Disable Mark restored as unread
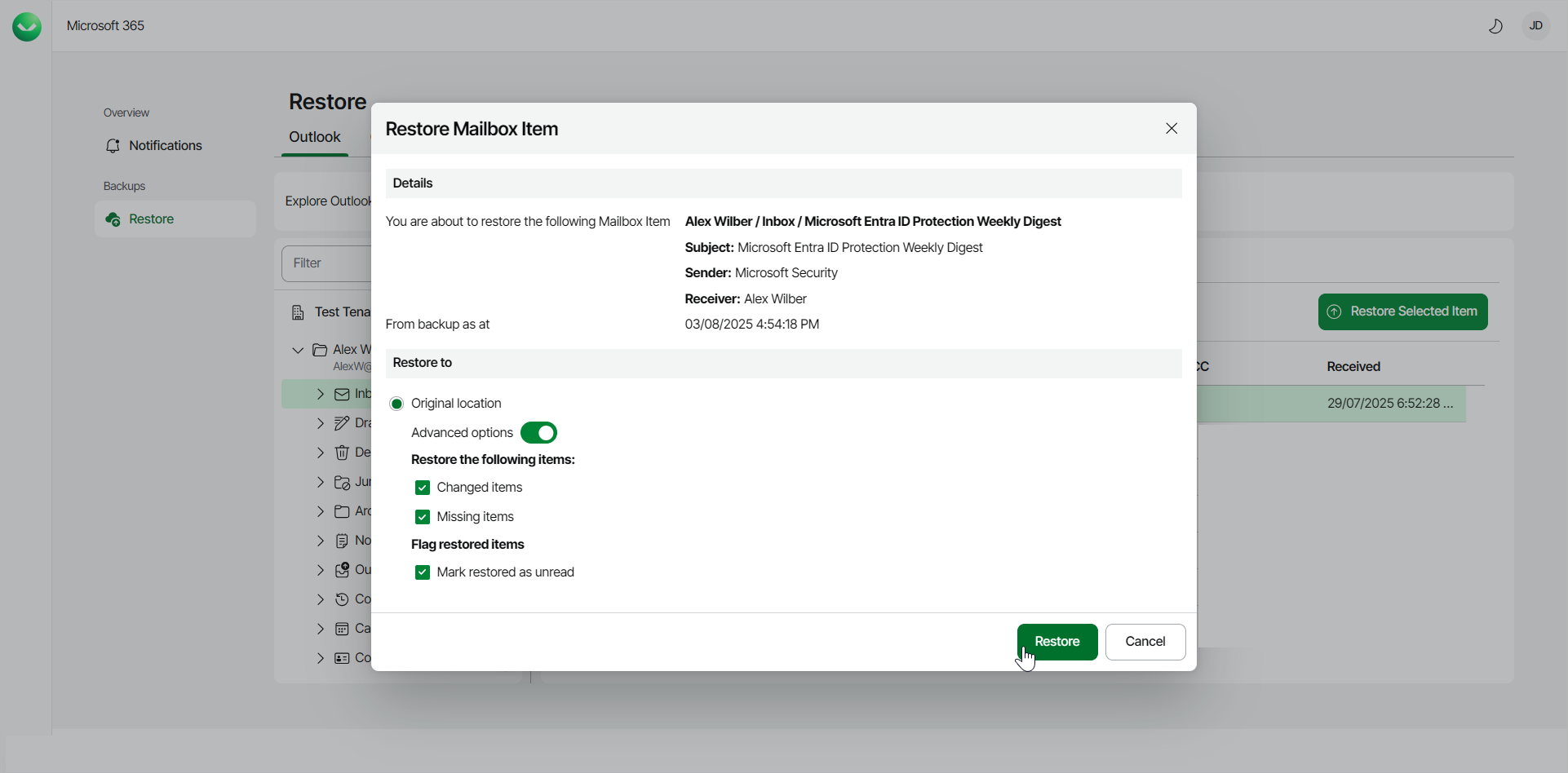The width and height of the screenshot is (1568, 773). pyautogui.click(x=423, y=572)
